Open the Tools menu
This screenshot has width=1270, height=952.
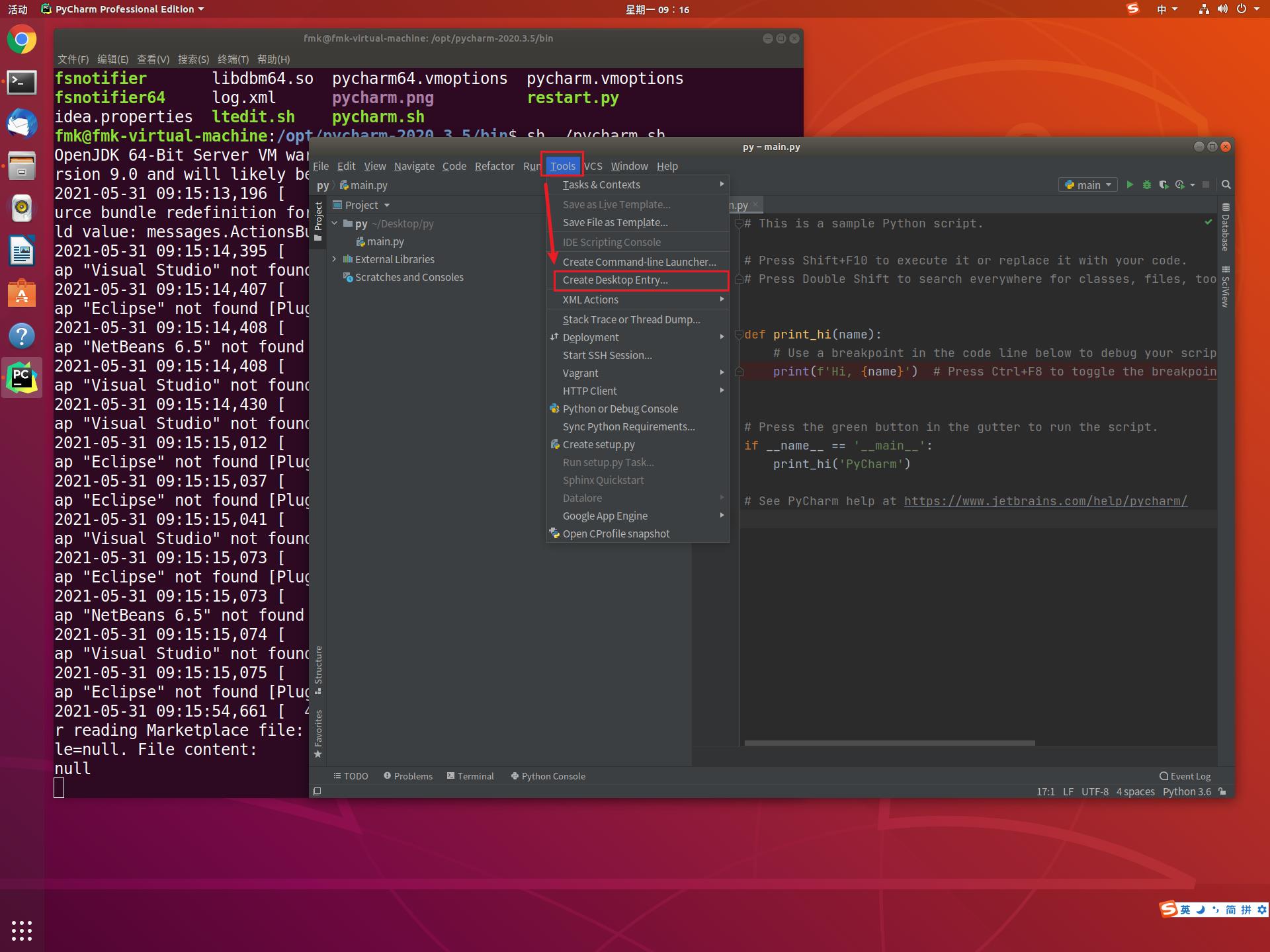coord(561,166)
